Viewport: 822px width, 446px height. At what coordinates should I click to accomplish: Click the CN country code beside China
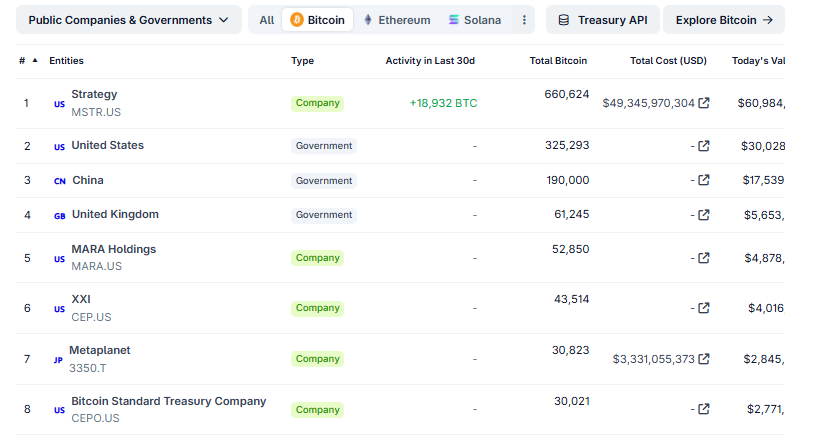60,181
